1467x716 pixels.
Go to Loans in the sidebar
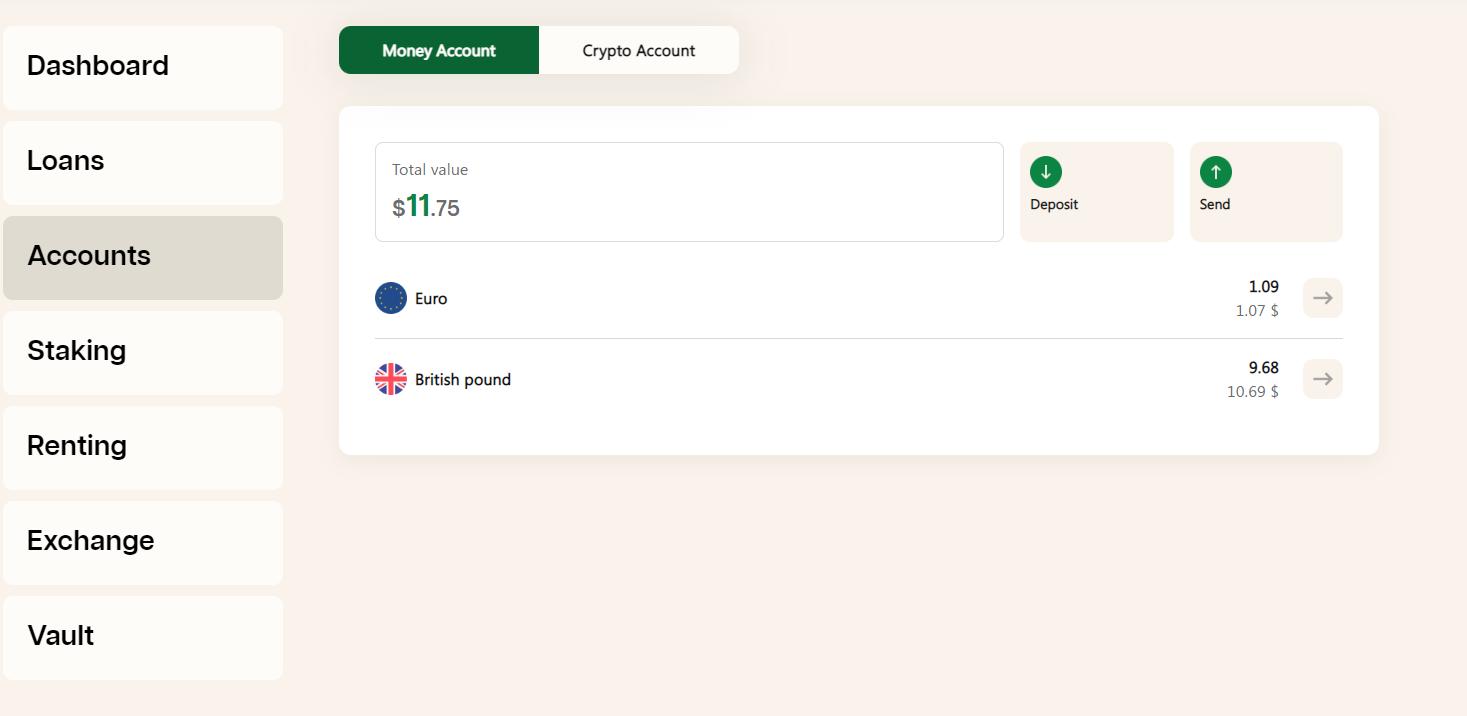click(143, 163)
